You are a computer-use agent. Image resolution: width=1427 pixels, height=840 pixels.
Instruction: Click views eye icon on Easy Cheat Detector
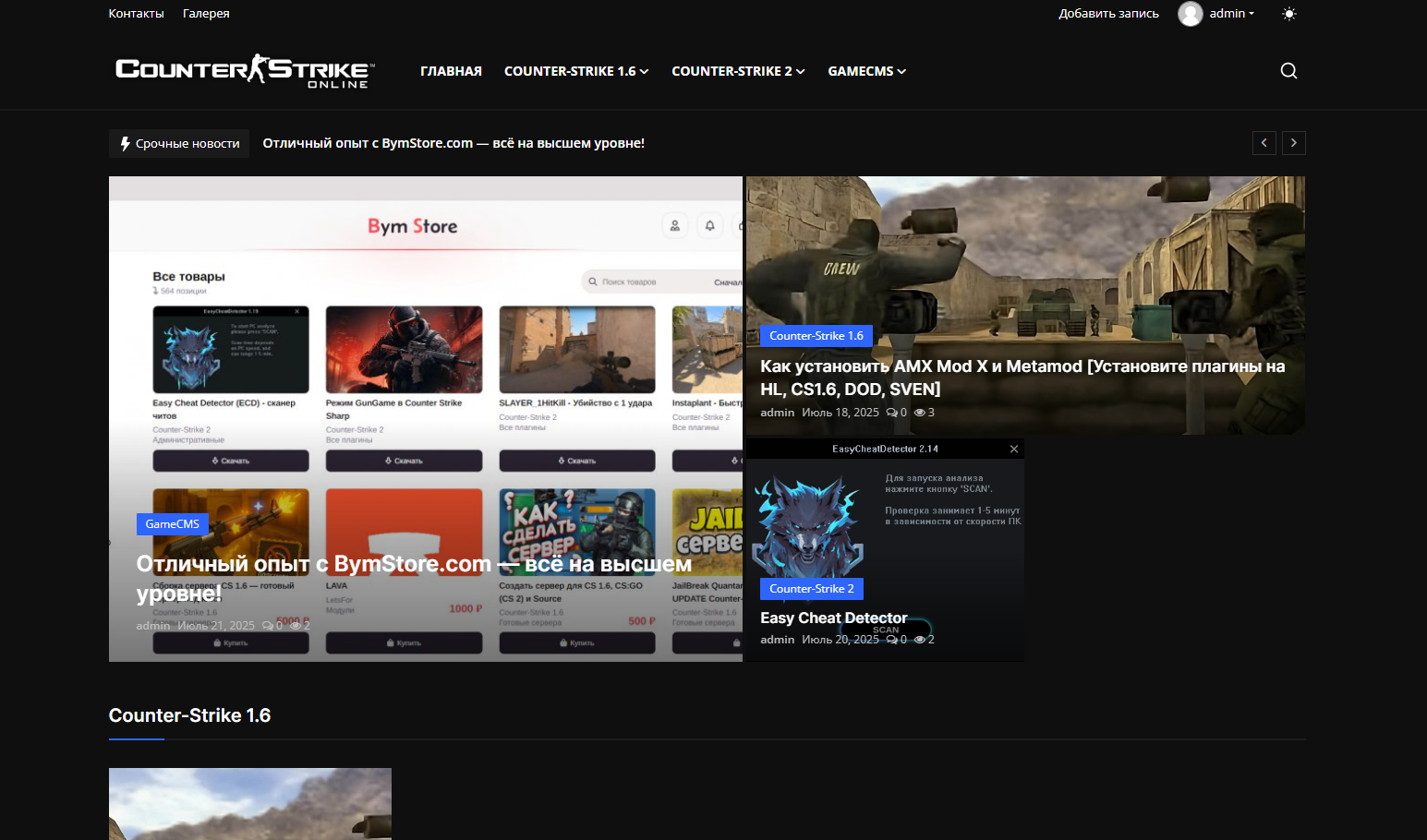click(919, 640)
